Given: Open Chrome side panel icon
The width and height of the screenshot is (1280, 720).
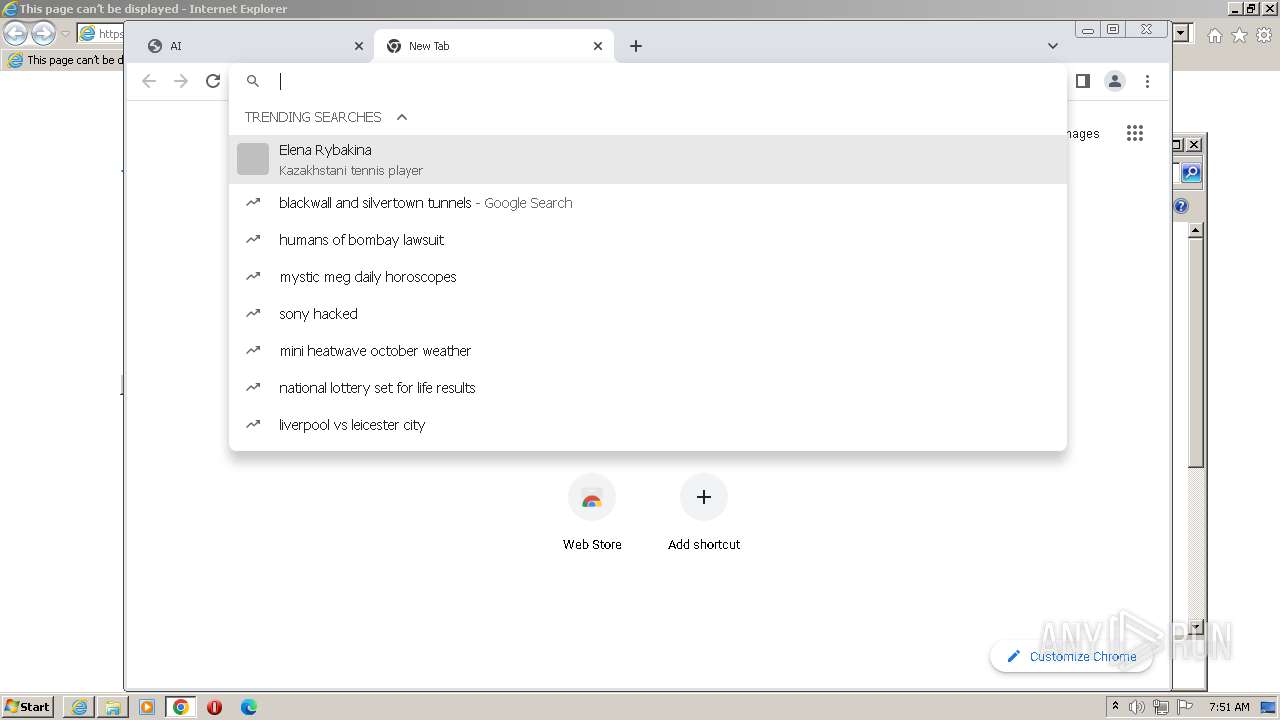Looking at the screenshot, I should pyautogui.click(x=1082, y=81).
